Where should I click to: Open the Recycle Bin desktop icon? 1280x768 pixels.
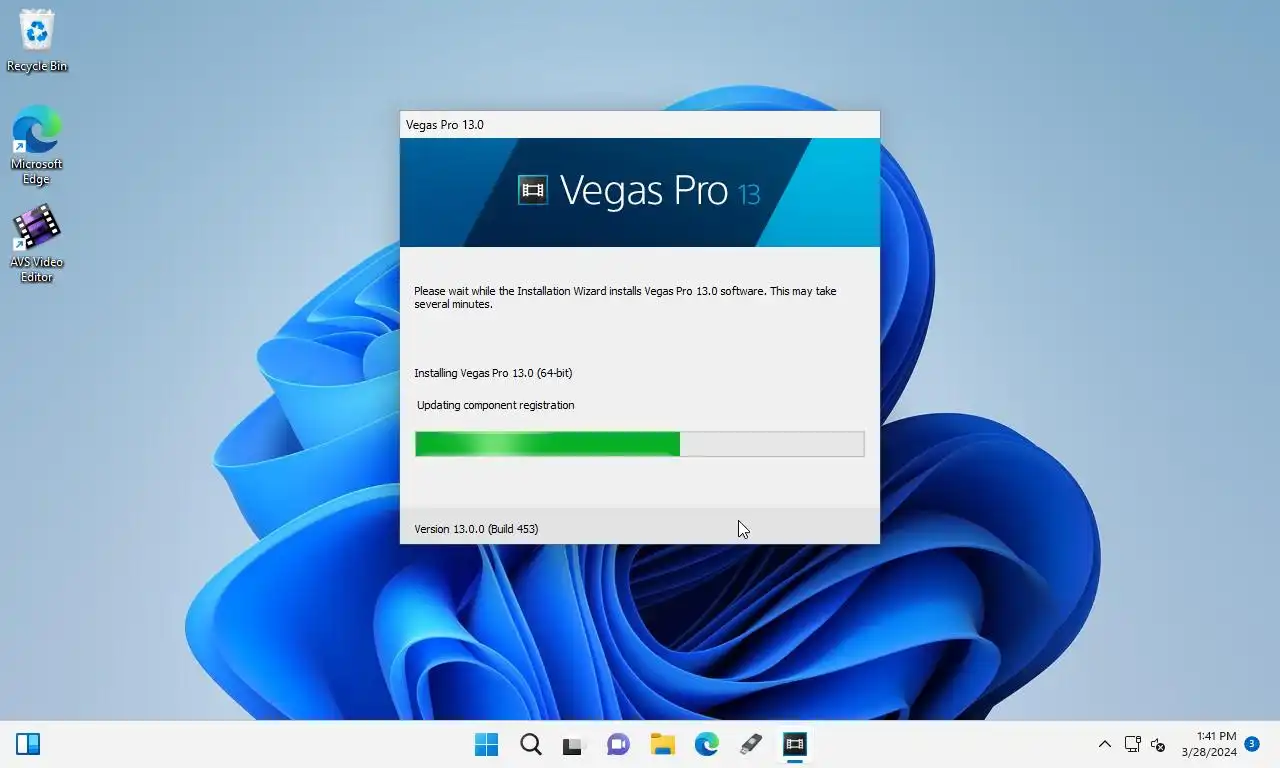pyautogui.click(x=37, y=42)
